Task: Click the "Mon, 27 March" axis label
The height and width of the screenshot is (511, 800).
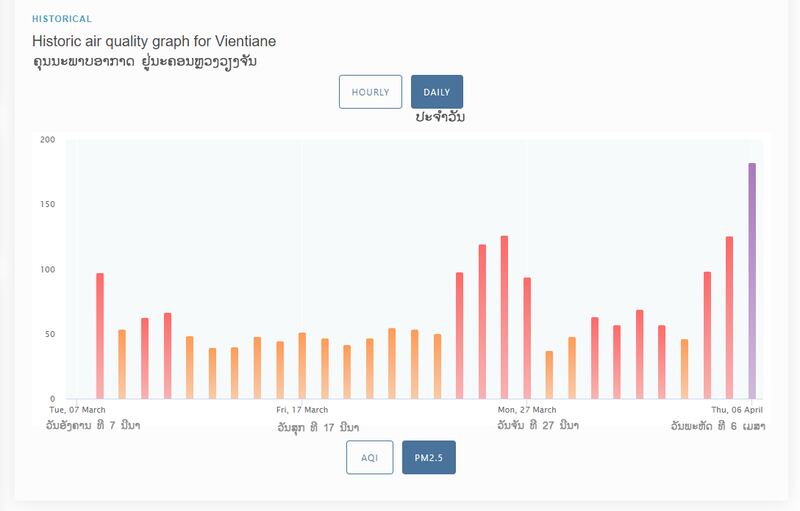Action: point(527,410)
